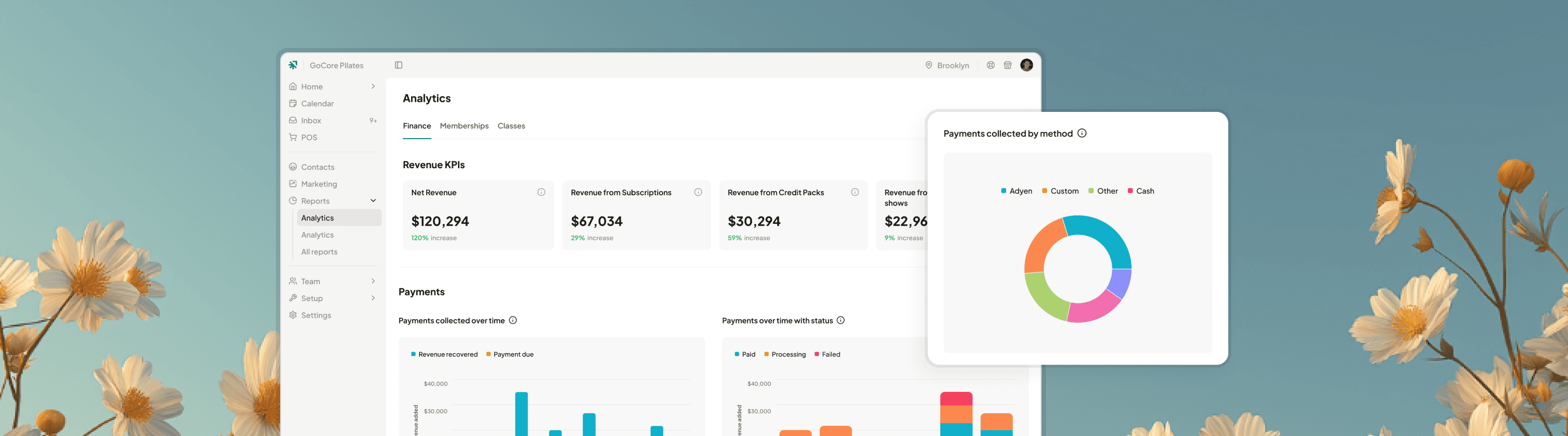Viewport: 1568px width, 436px height.
Task: Click the Calendar icon in sidebar
Action: [x=293, y=104]
